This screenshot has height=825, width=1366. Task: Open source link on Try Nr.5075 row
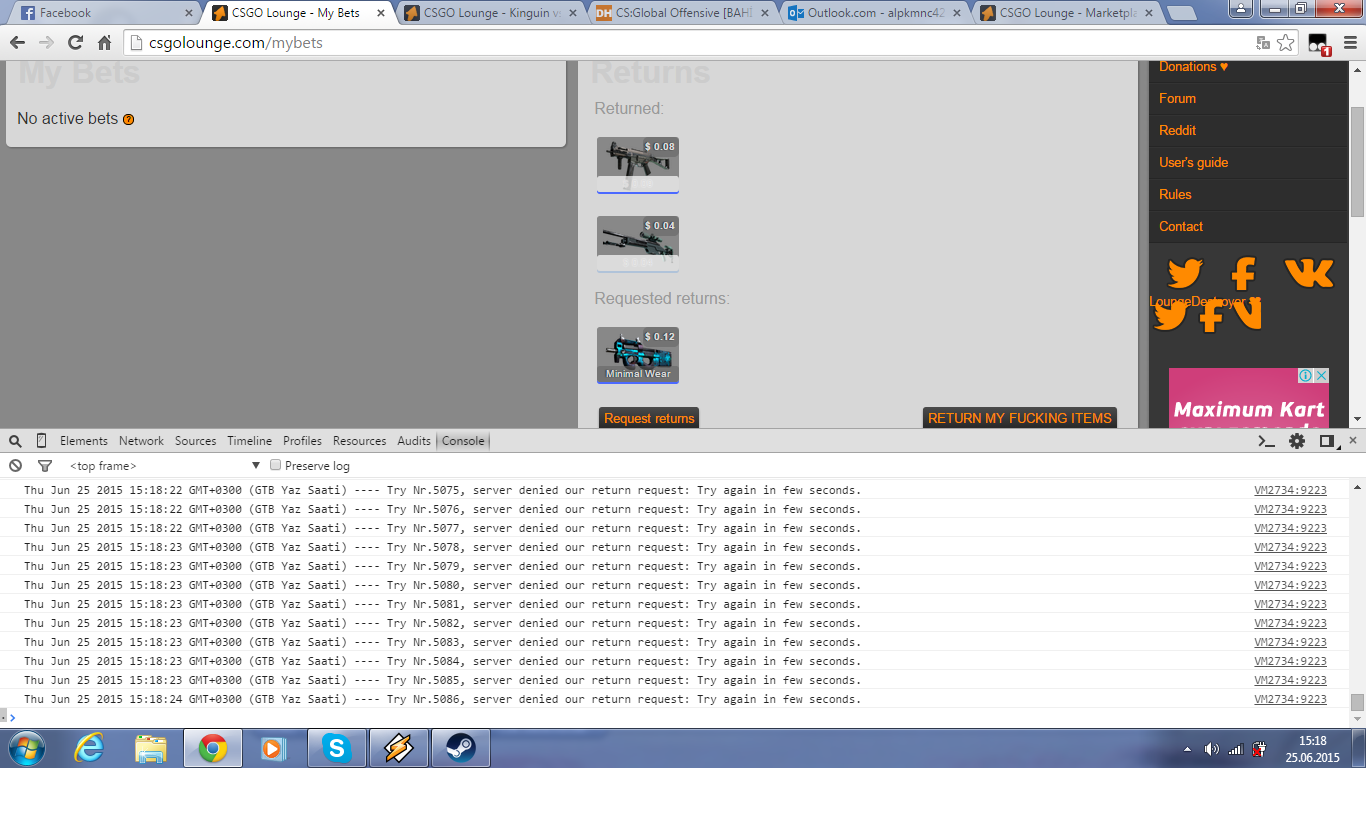pyautogui.click(x=1290, y=490)
